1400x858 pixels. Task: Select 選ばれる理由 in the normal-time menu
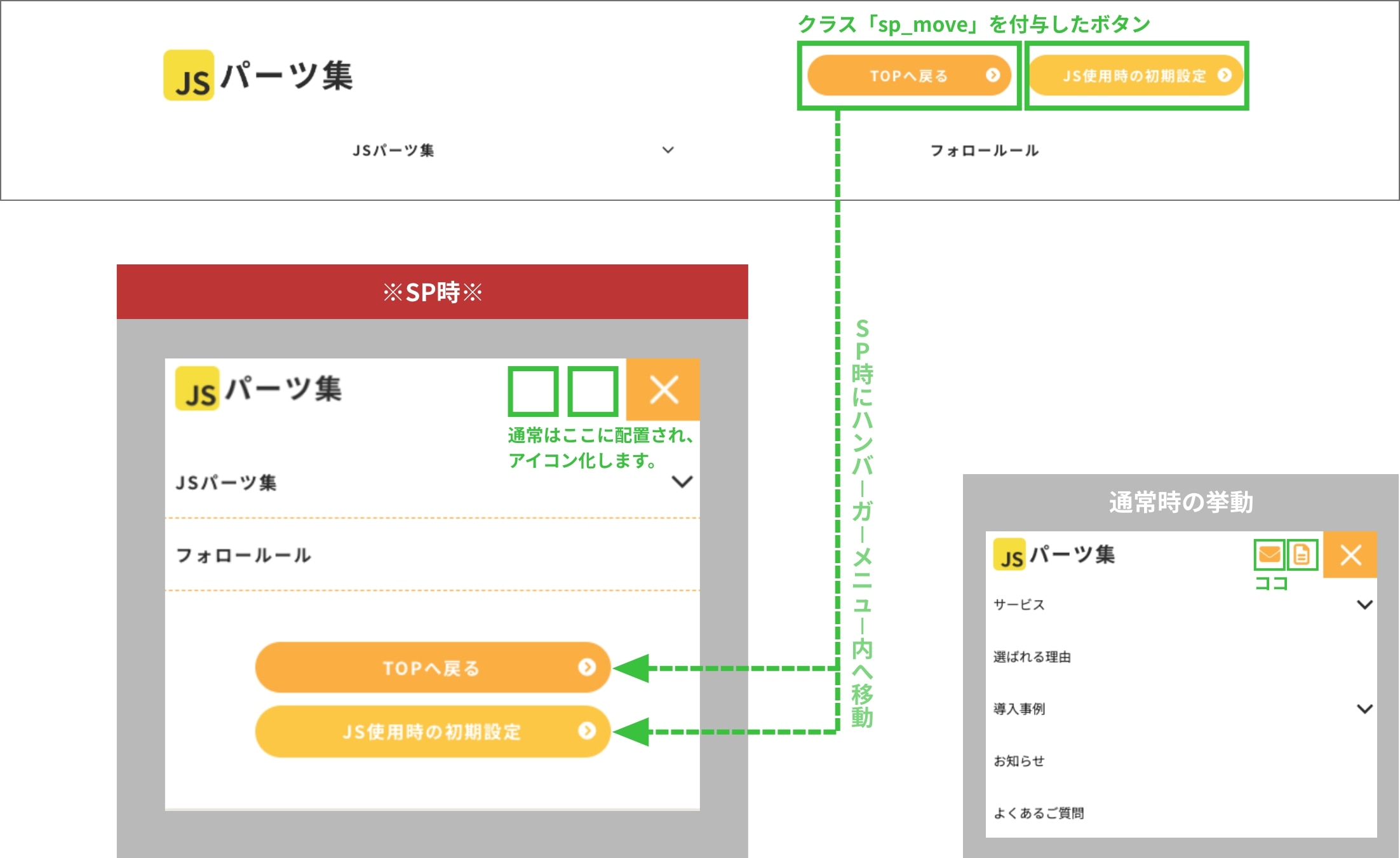[x=1032, y=657]
